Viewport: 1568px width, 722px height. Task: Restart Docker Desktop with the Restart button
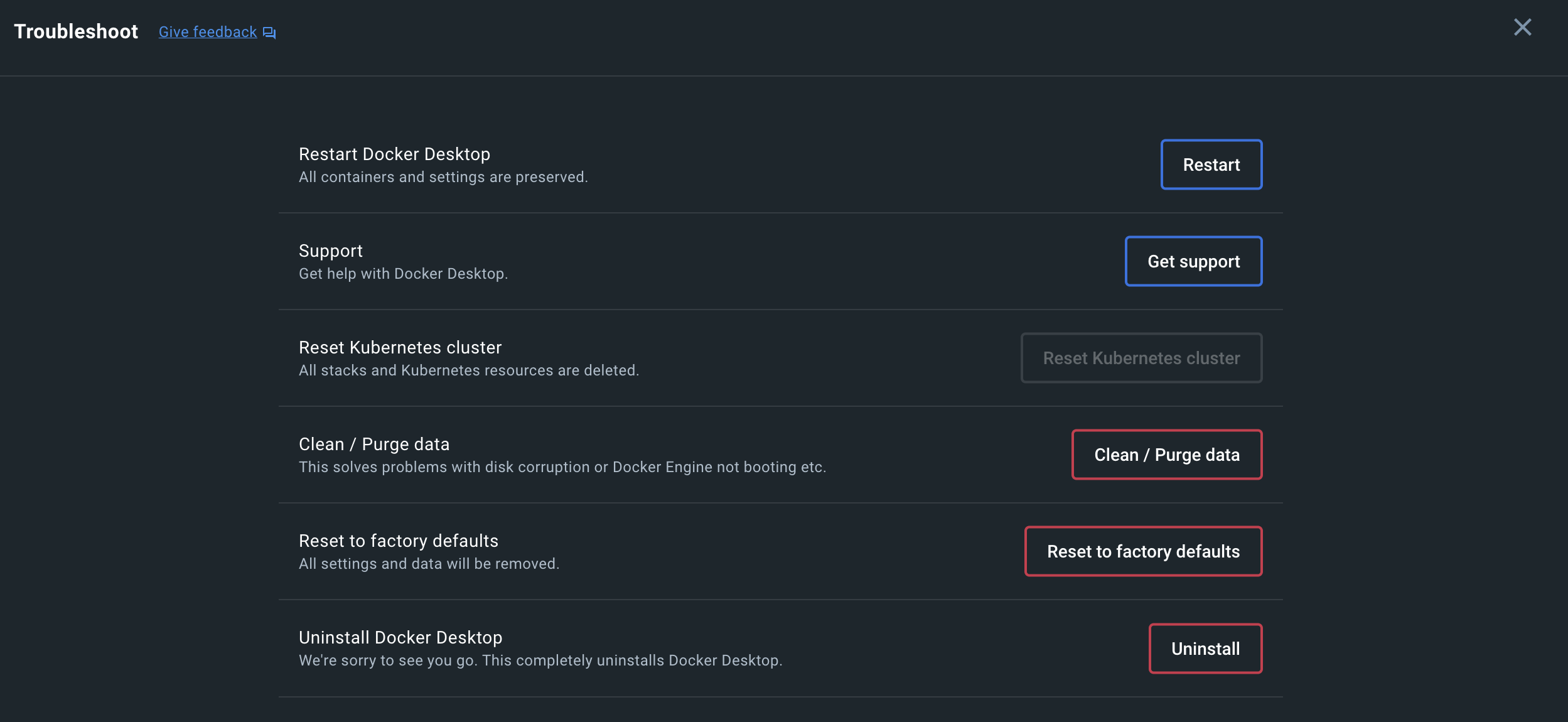[1211, 164]
